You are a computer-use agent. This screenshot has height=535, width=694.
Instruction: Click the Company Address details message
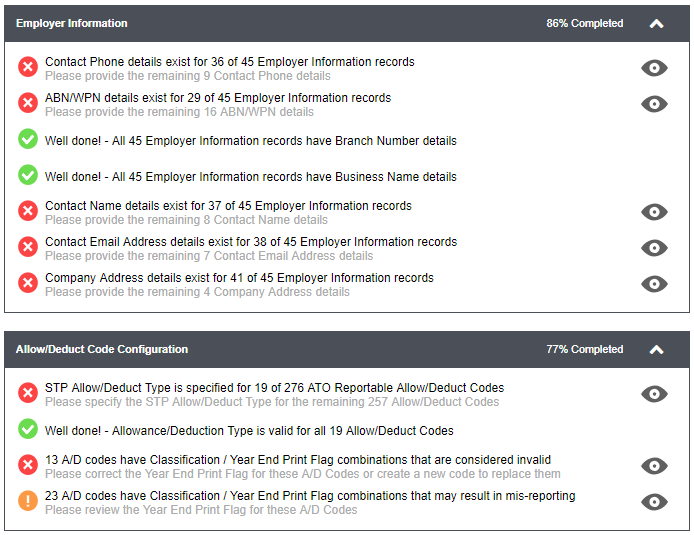[239, 278]
